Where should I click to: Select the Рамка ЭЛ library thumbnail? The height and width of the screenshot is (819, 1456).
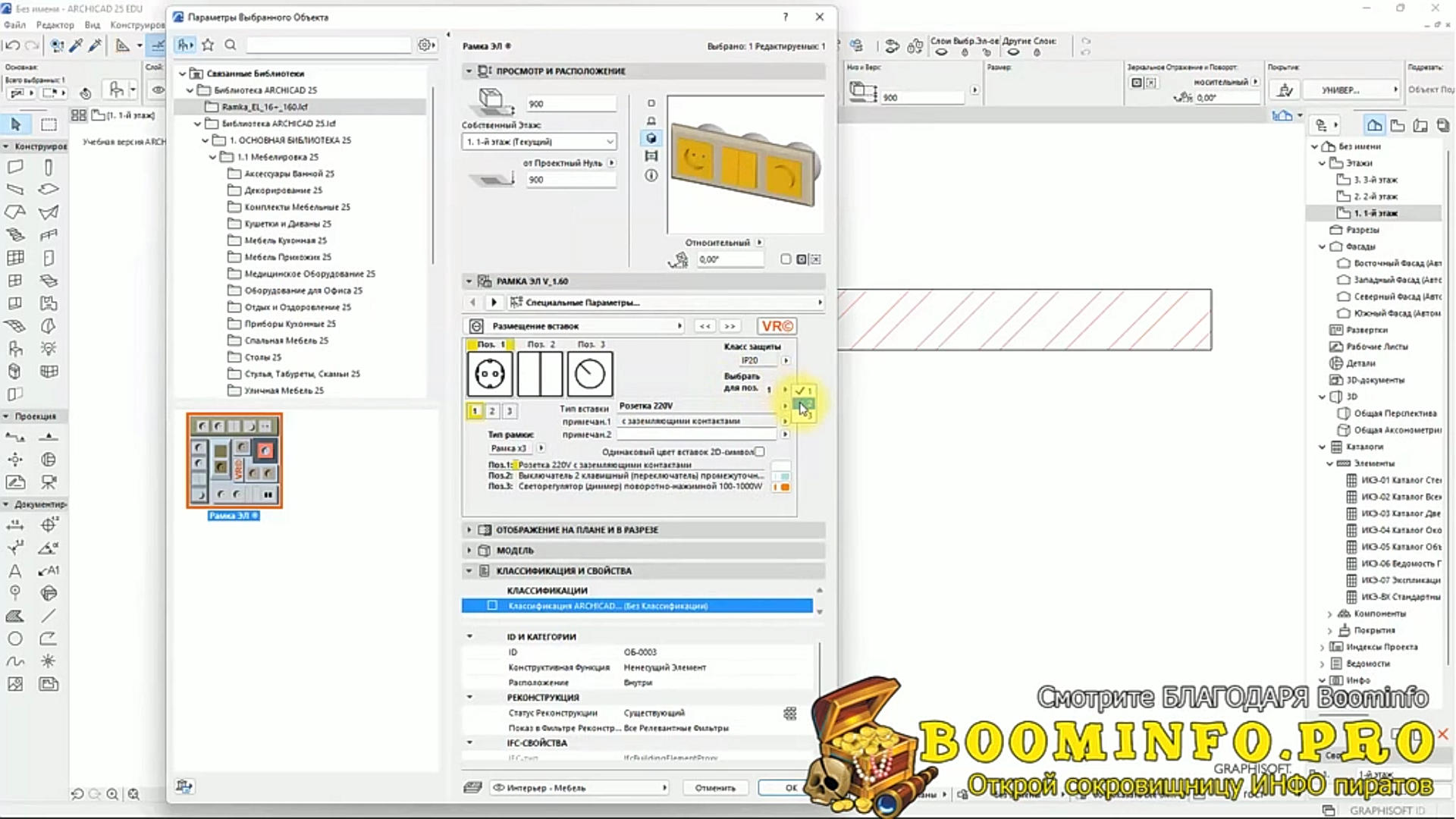pyautogui.click(x=234, y=461)
